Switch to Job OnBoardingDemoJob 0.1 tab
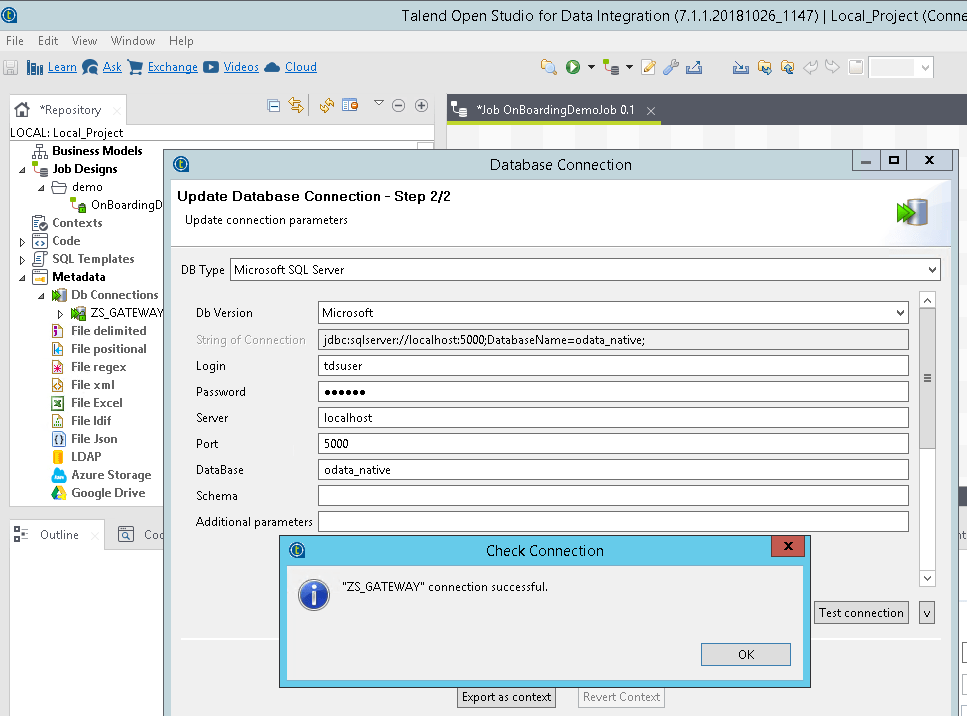967x716 pixels. (554, 110)
